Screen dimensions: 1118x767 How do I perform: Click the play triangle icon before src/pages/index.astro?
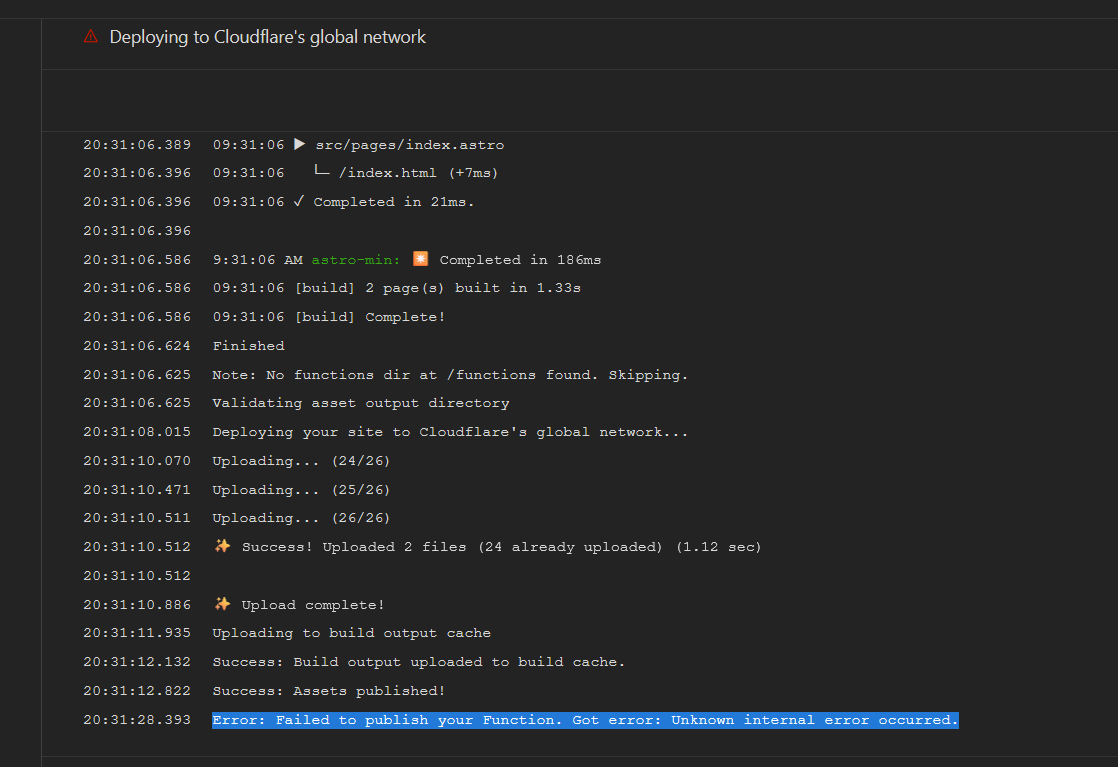click(x=299, y=144)
